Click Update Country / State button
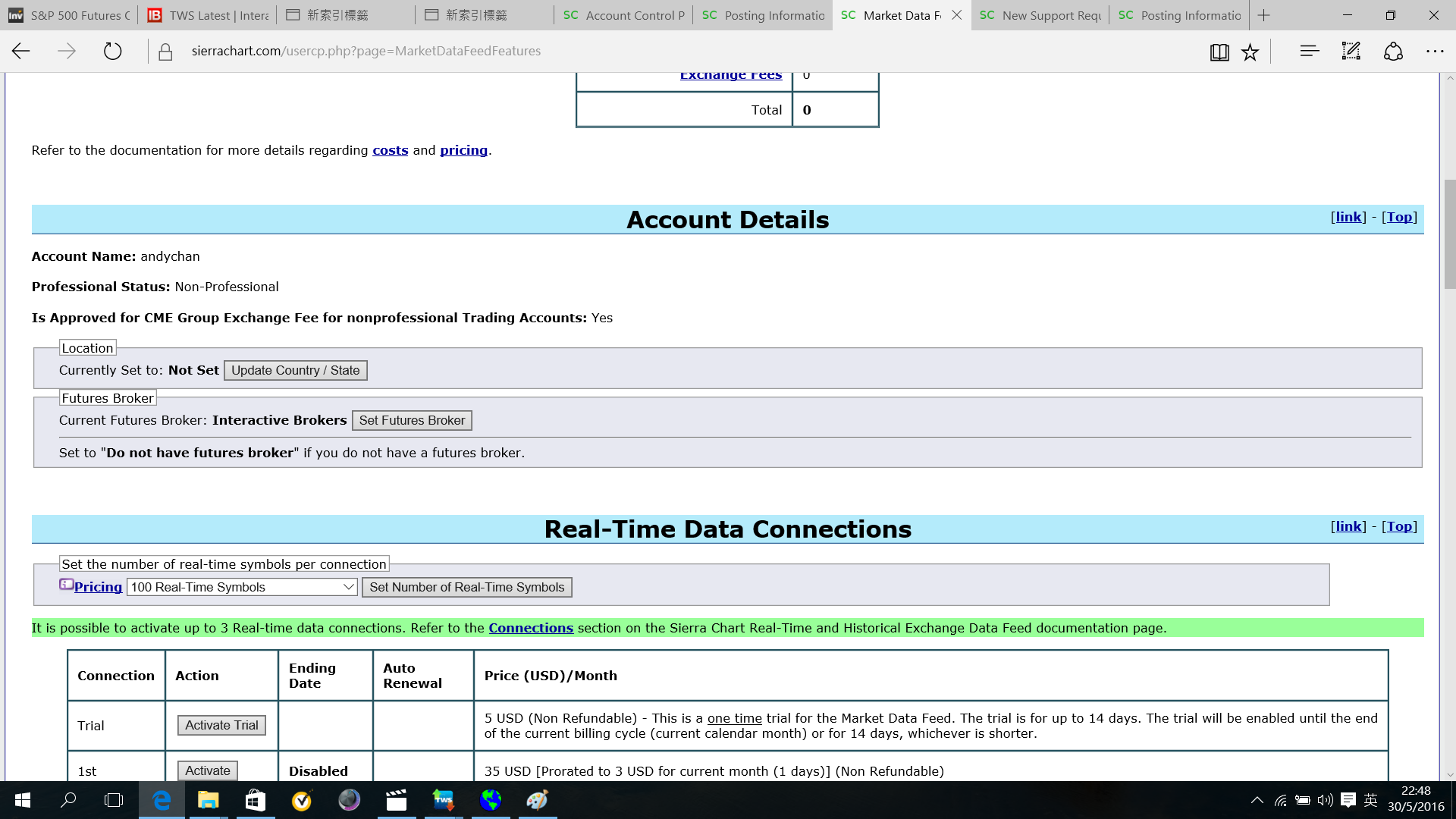Image resolution: width=1456 pixels, height=819 pixels. [295, 370]
